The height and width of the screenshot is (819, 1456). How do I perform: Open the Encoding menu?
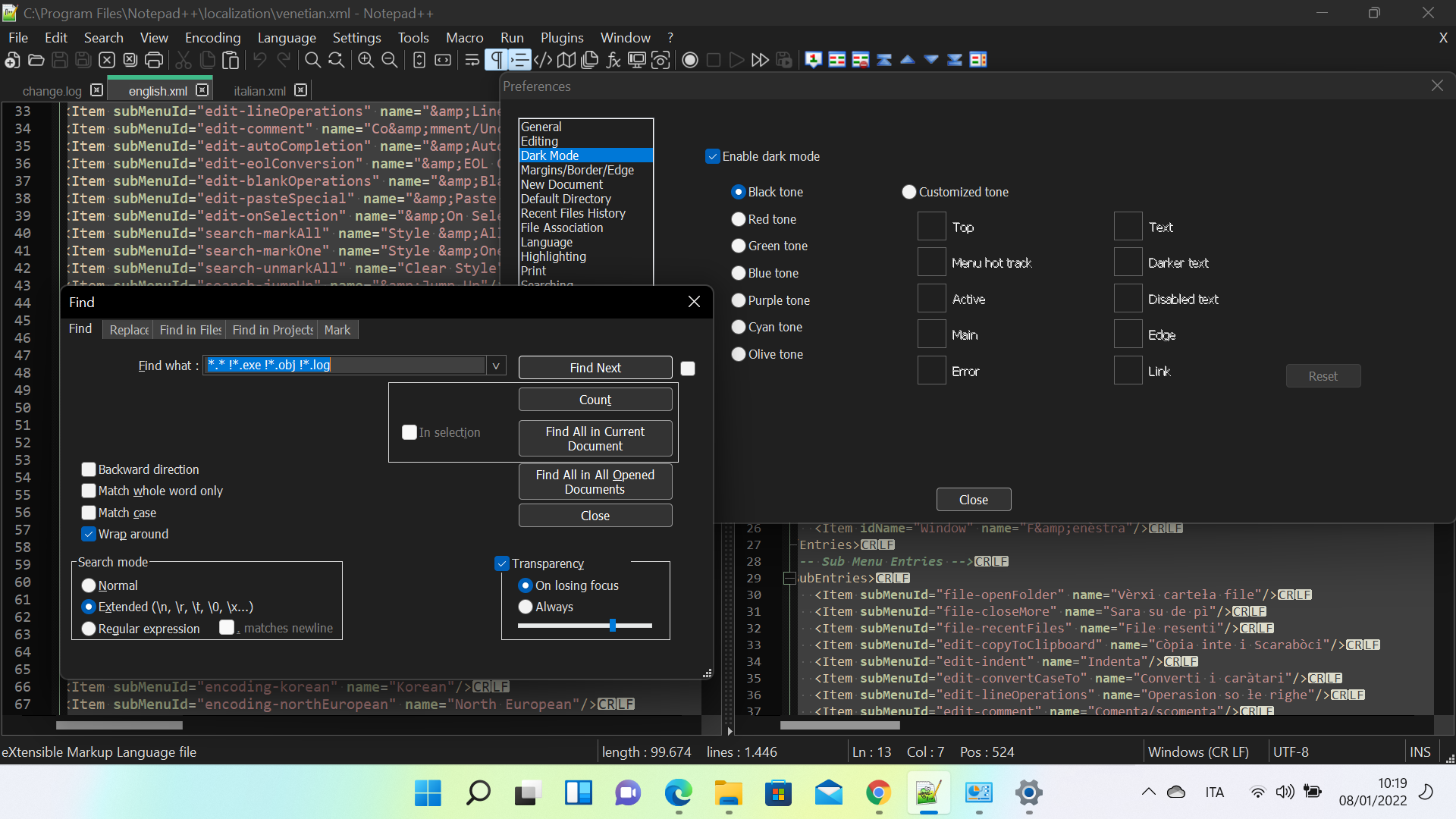click(x=212, y=37)
